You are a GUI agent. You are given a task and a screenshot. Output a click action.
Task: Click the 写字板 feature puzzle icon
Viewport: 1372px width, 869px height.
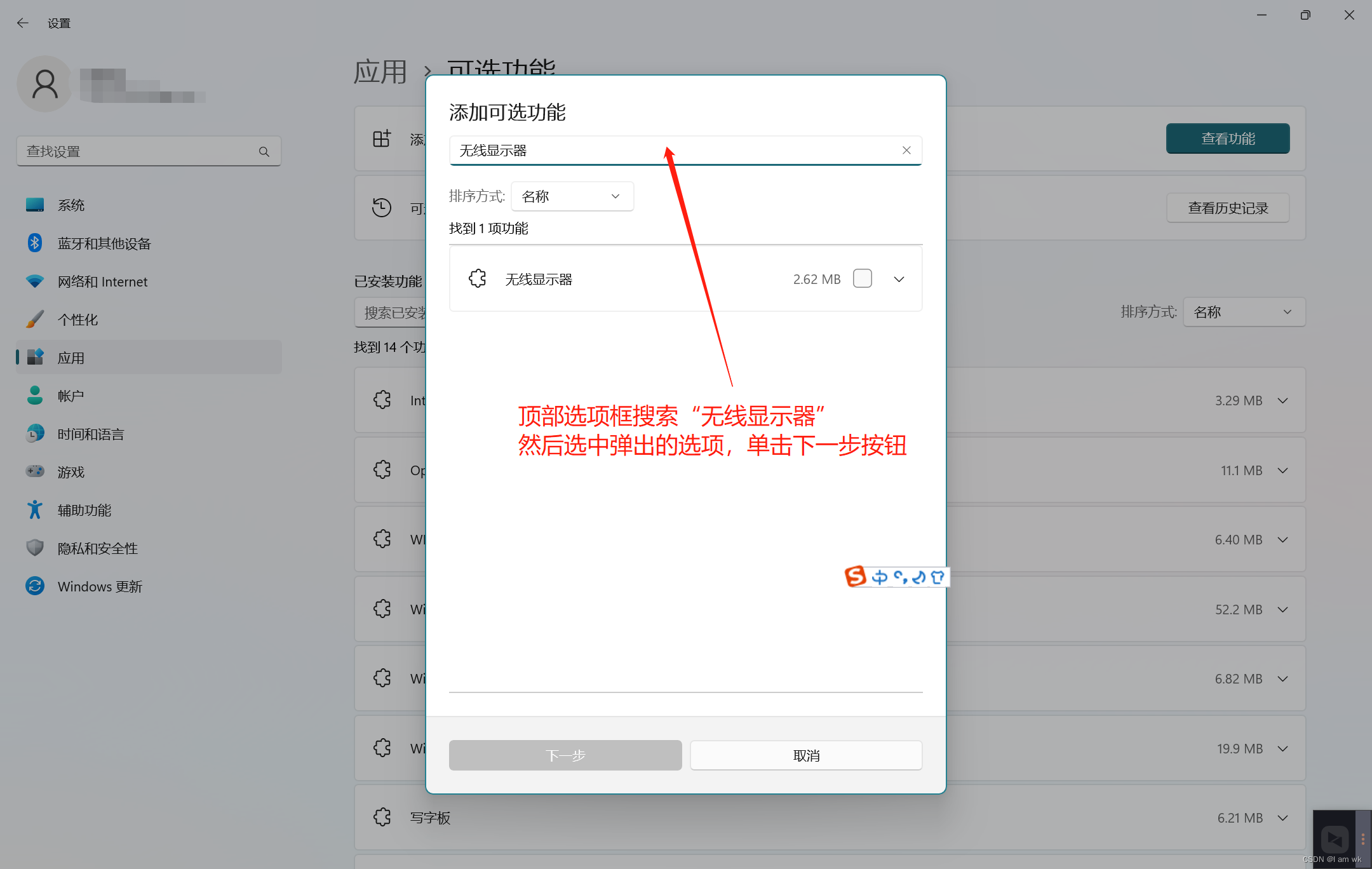tap(382, 817)
